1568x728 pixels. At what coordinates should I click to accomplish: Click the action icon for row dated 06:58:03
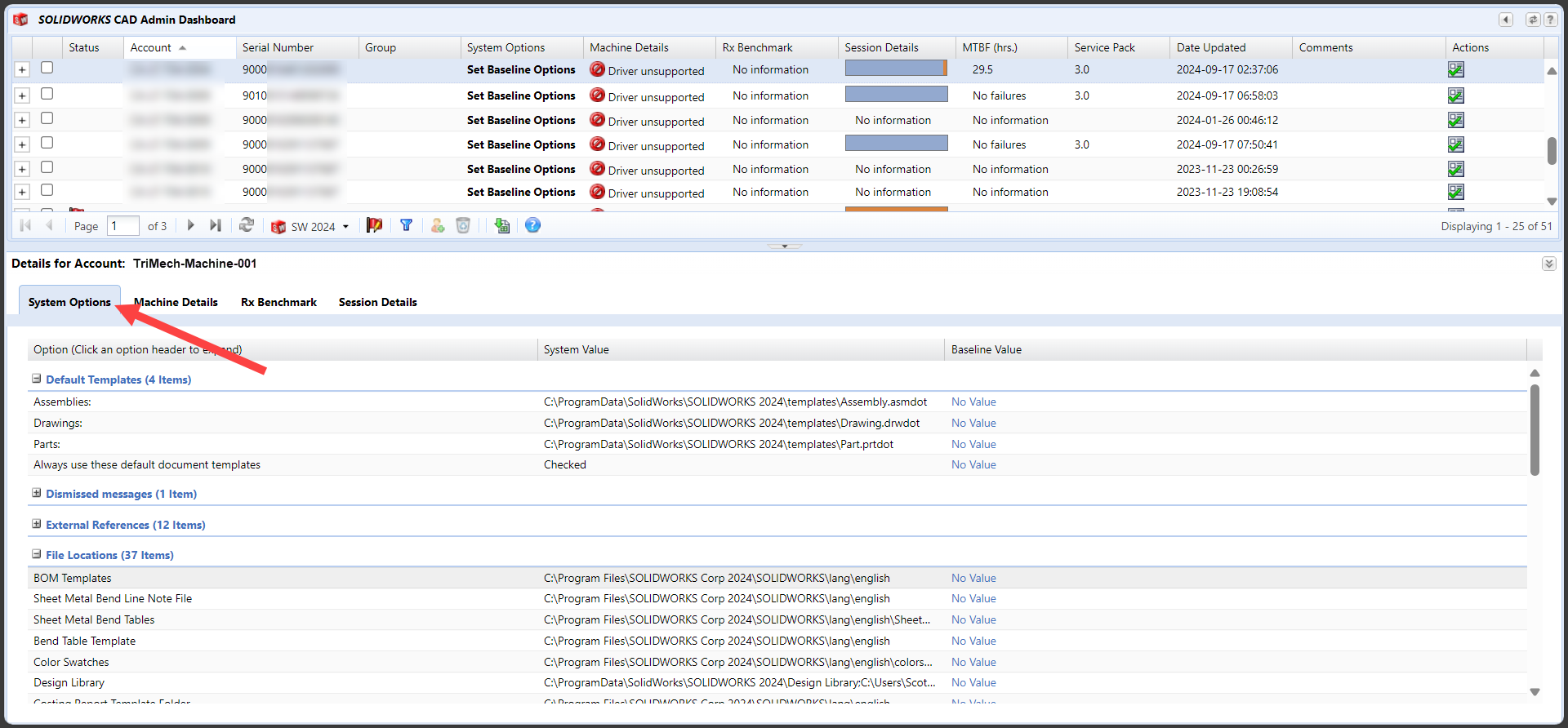point(1455,95)
